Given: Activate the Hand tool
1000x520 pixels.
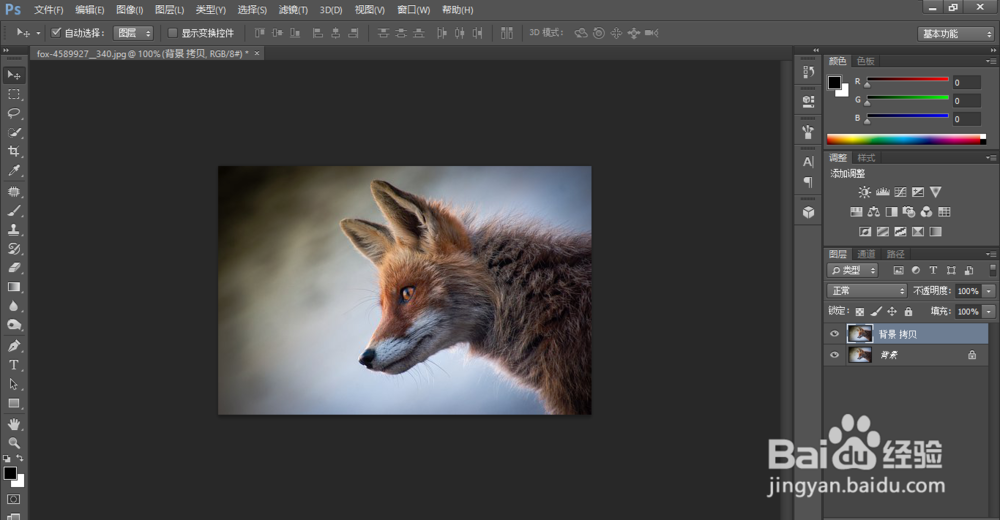Looking at the screenshot, I should click(14, 424).
